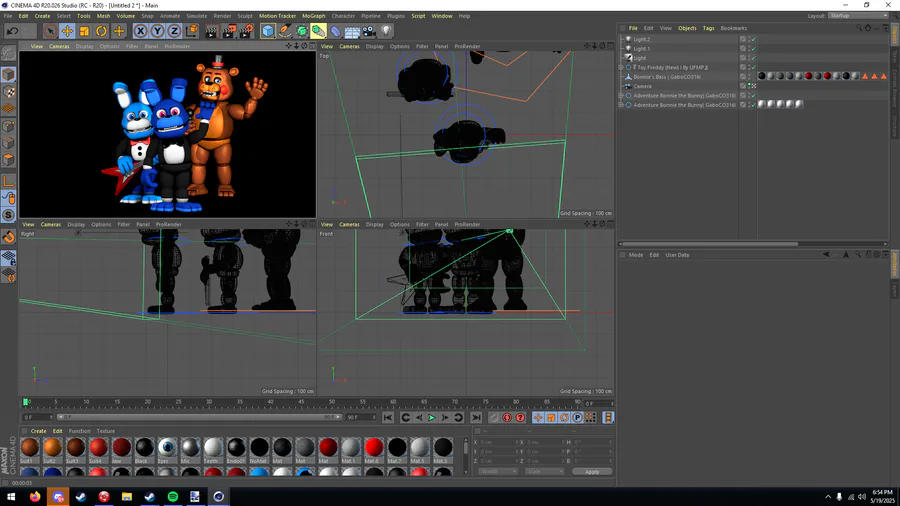Toggle Light.2 layer box in Object Manager
Screen dimensions: 900x506
[x=743, y=40]
